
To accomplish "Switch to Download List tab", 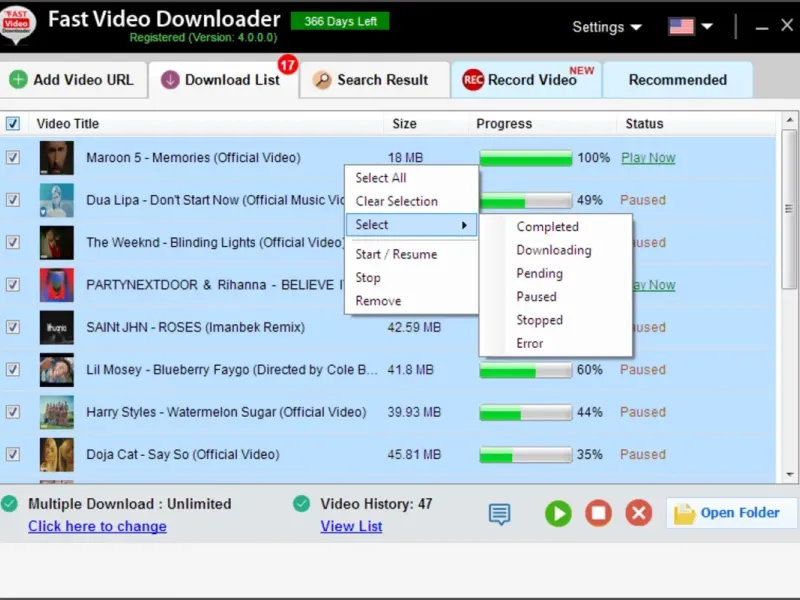I will pyautogui.click(x=223, y=80).
